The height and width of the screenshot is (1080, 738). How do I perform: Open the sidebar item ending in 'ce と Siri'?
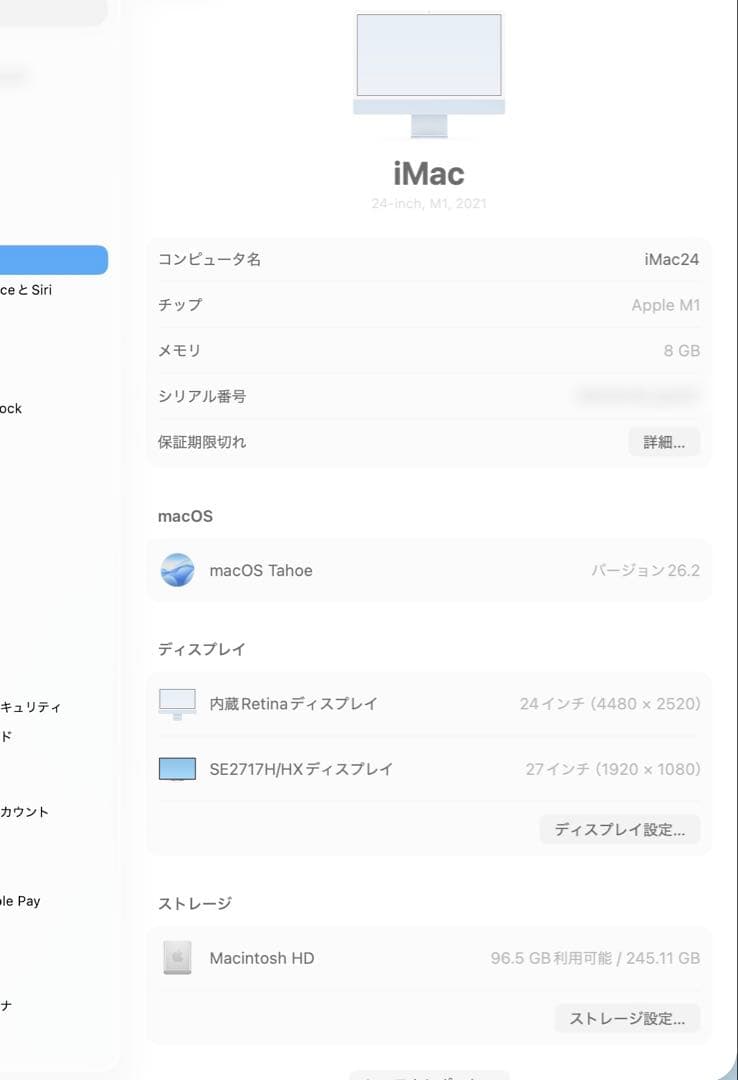coord(26,290)
